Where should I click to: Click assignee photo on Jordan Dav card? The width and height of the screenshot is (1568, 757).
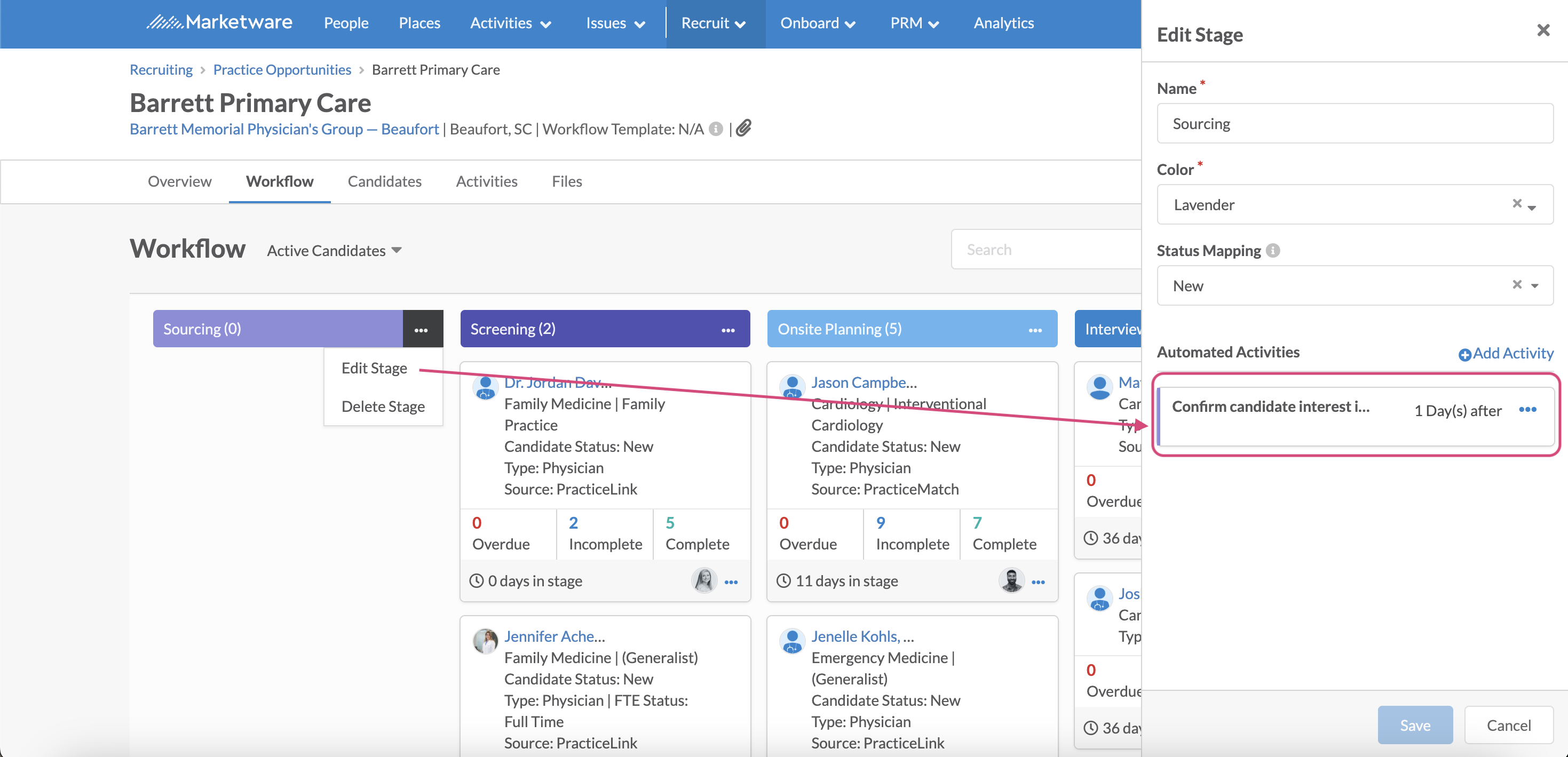point(703,580)
